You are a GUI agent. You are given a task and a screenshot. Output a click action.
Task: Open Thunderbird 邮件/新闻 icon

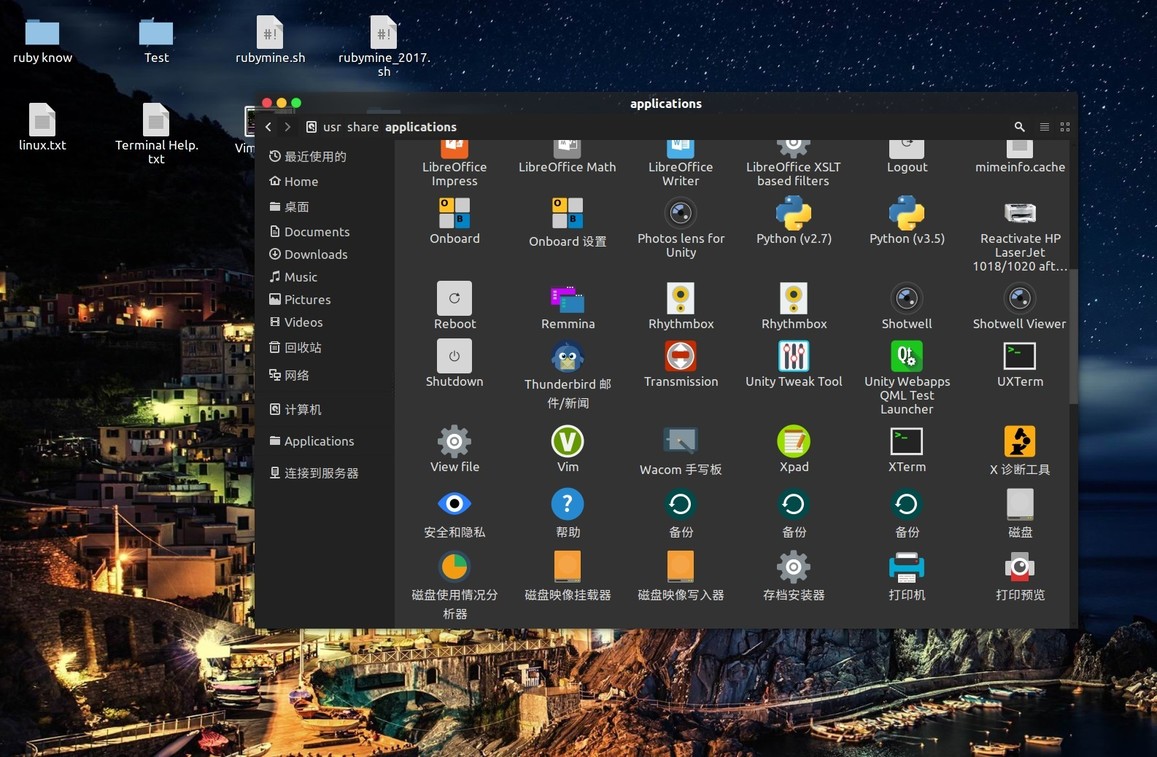point(567,357)
